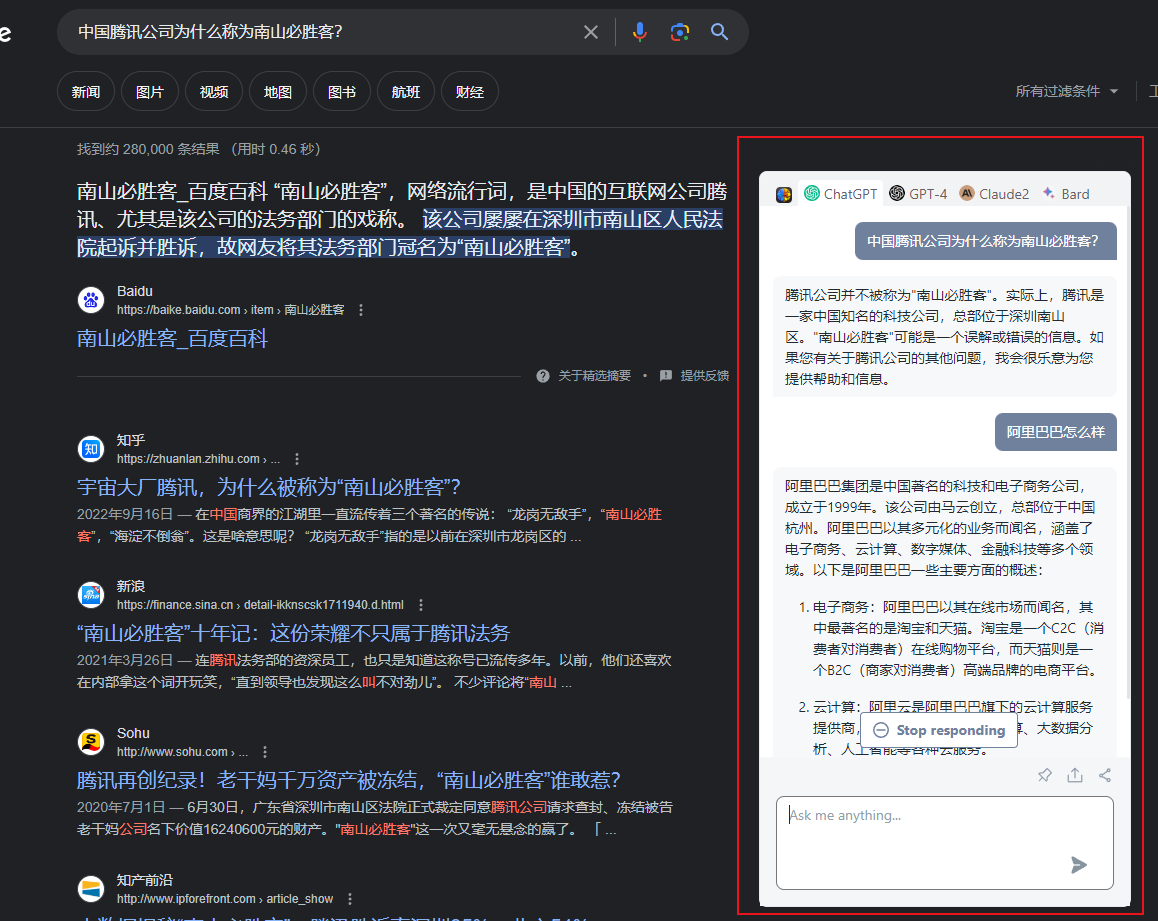Filter results by 财经
The height and width of the screenshot is (921, 1158).
pyautogui.click(x=470, y=92)
